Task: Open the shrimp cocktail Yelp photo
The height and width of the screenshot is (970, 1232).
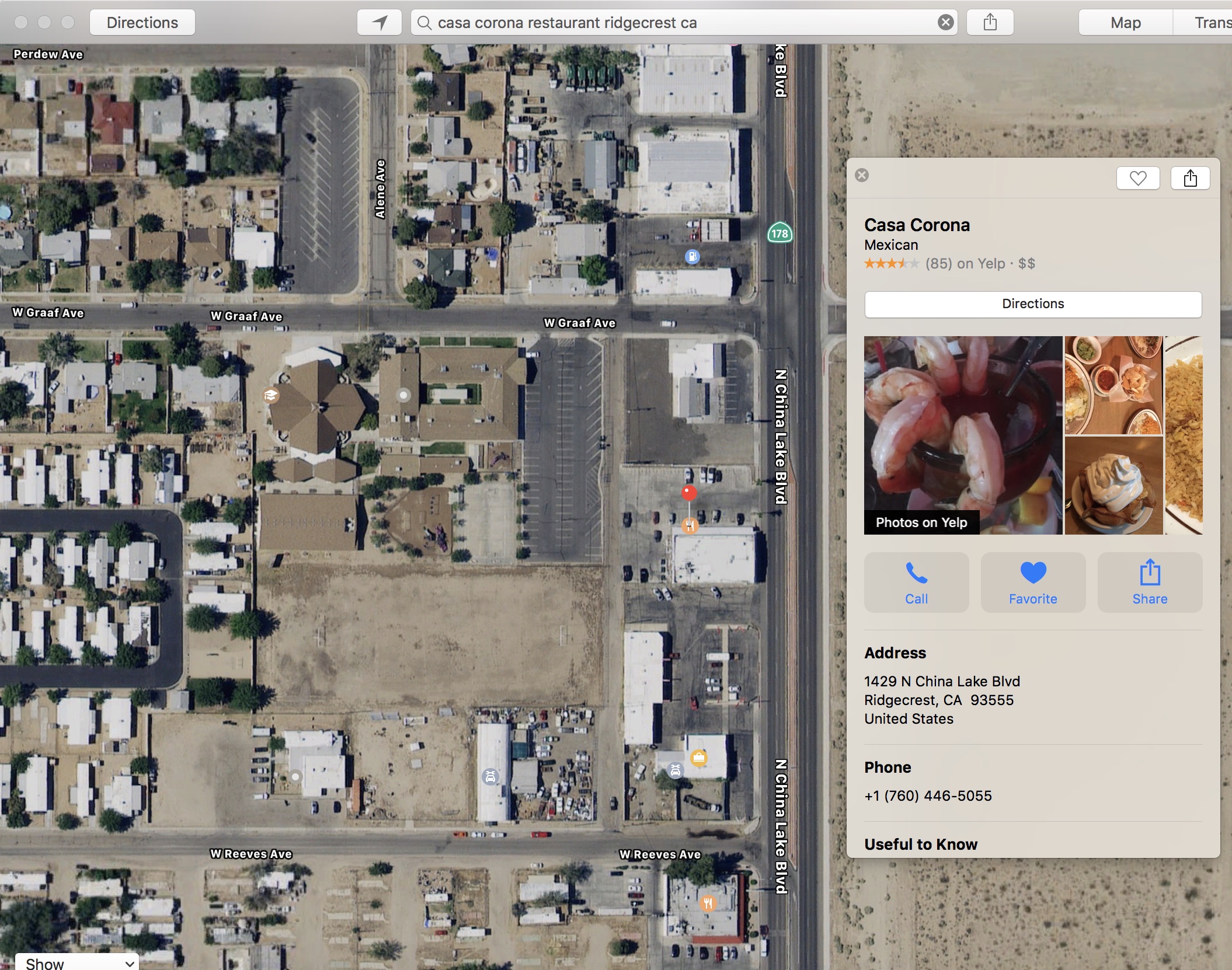Action: coord(963,435)
